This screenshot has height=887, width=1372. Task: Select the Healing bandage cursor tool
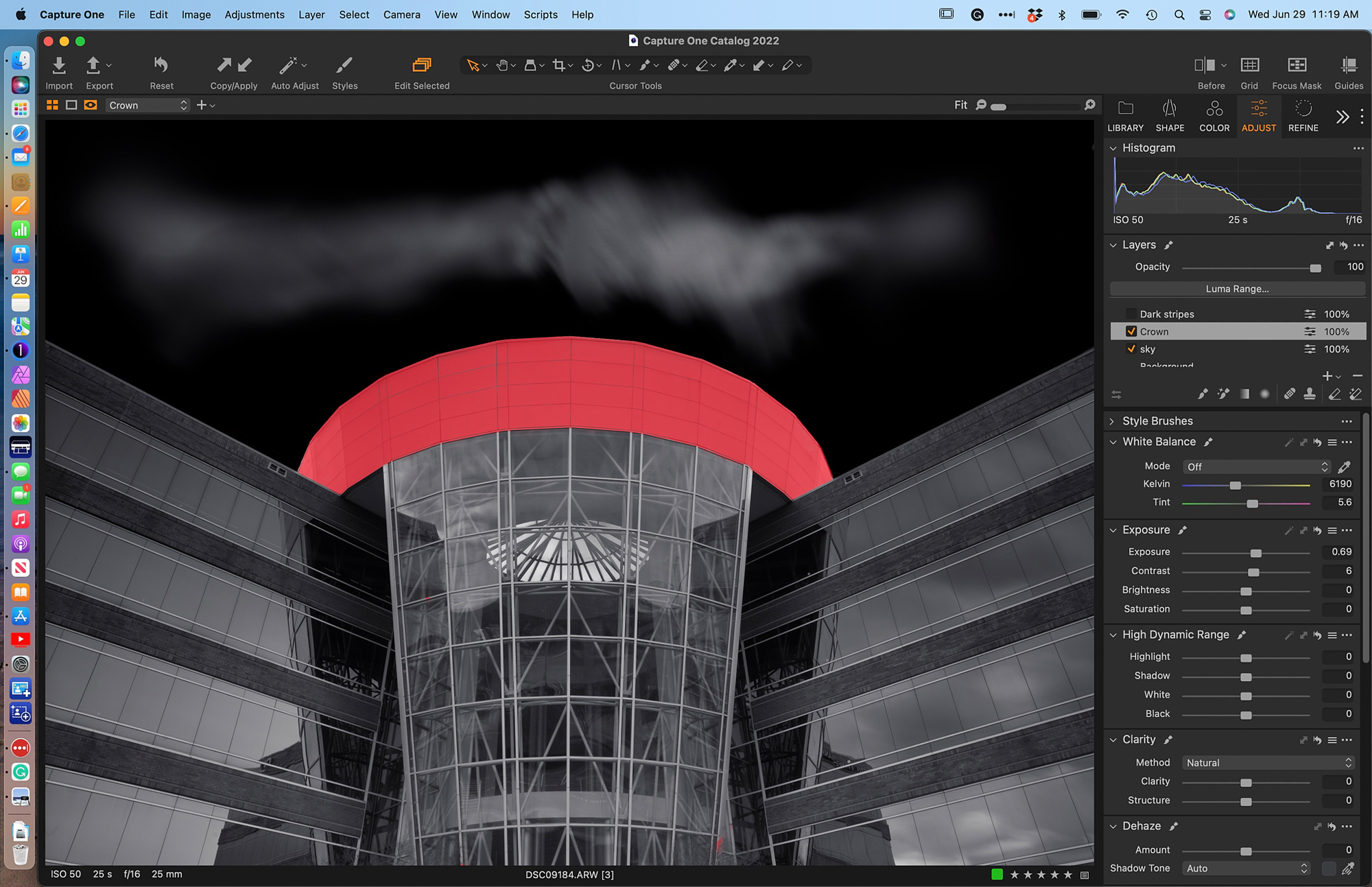tap(674, 65)
